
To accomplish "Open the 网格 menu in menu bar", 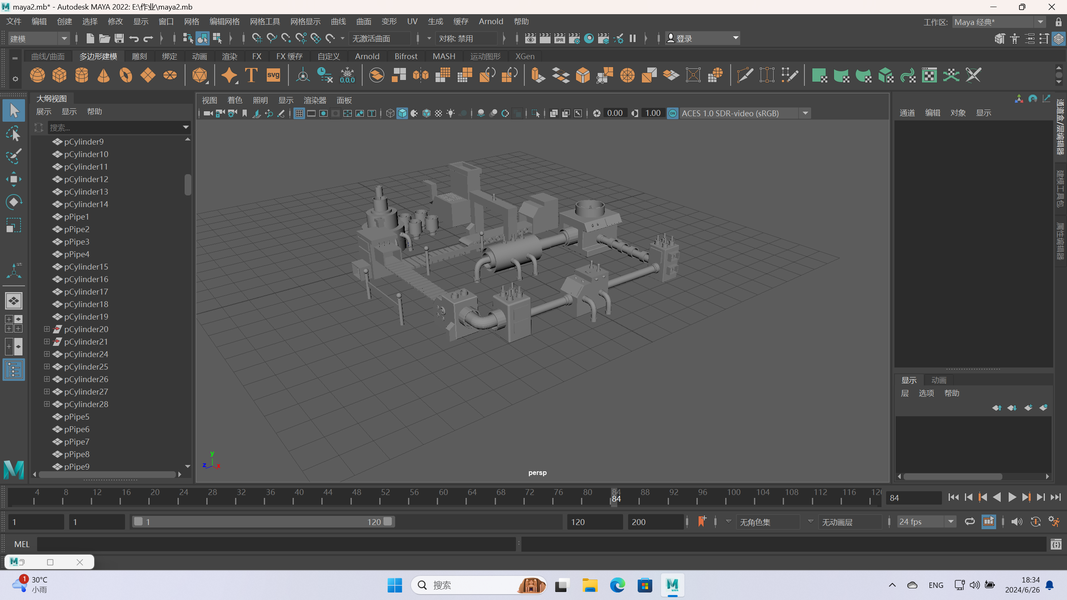I will tap(192, 21).
